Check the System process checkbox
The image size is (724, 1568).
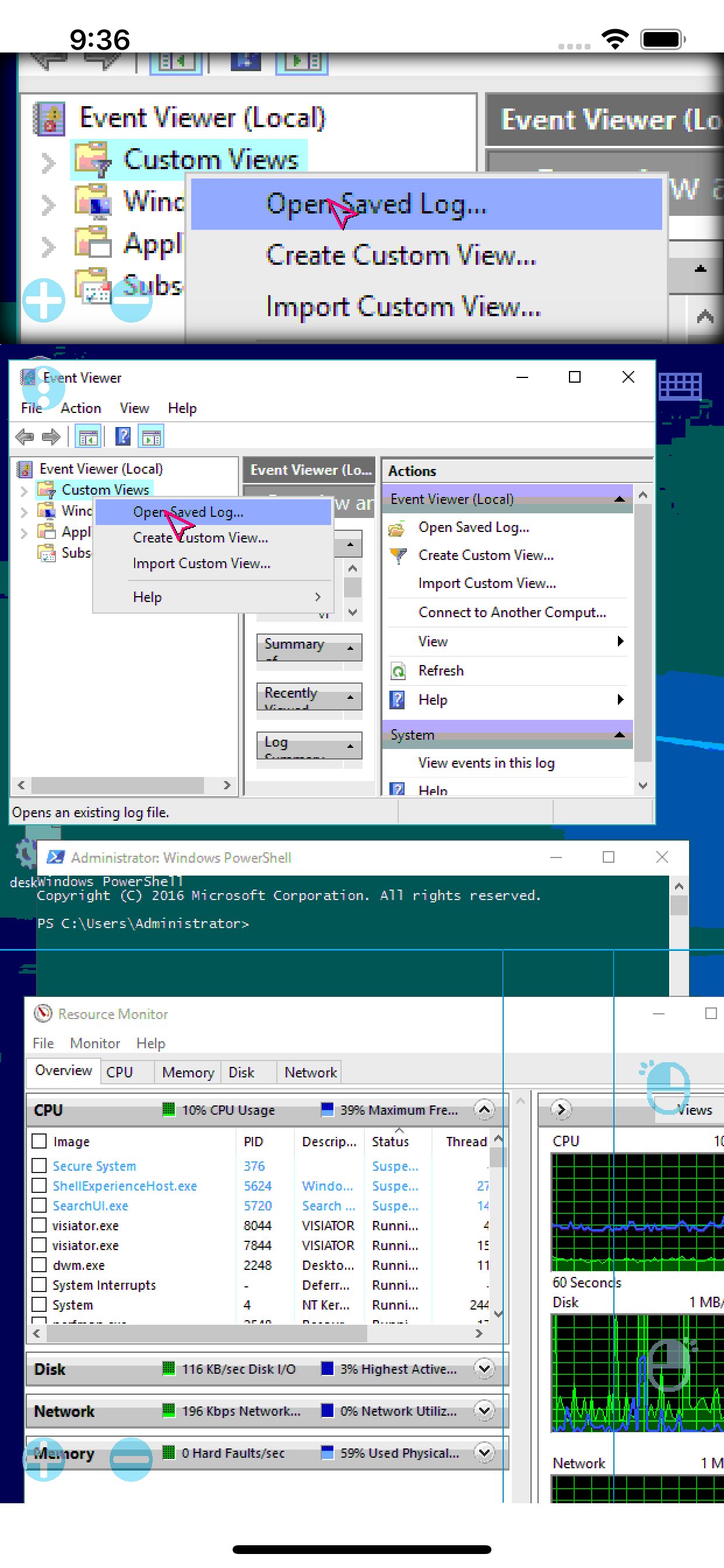[x=39, y=1304]
